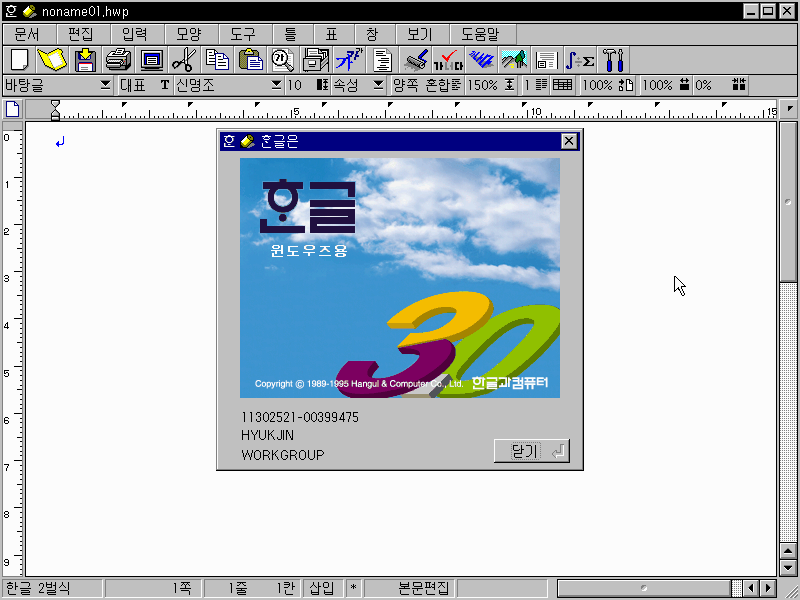
Task: Open the 창 menu
Action: (x=372, y=34)
